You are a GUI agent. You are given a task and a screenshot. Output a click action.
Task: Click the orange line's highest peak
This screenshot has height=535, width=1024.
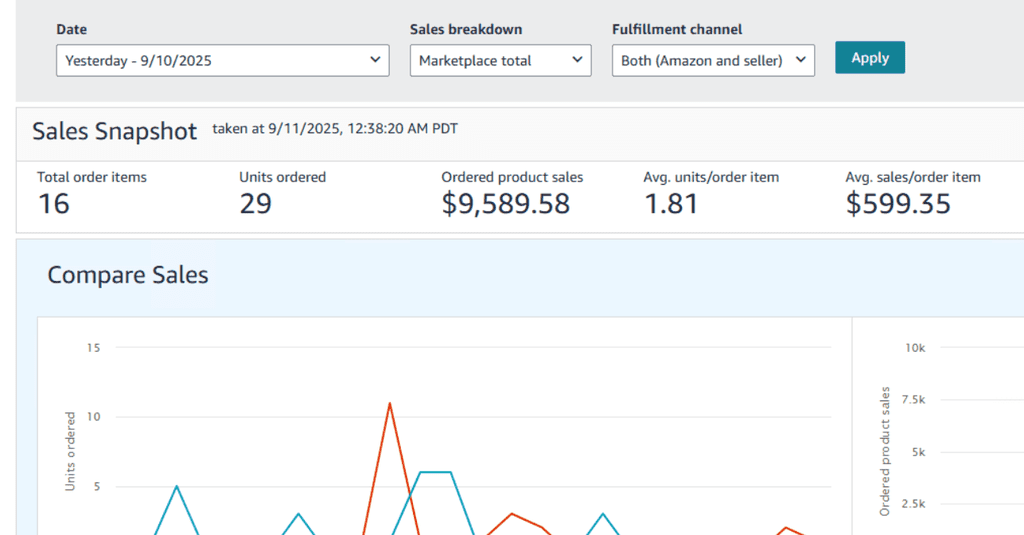click(389, 404)
